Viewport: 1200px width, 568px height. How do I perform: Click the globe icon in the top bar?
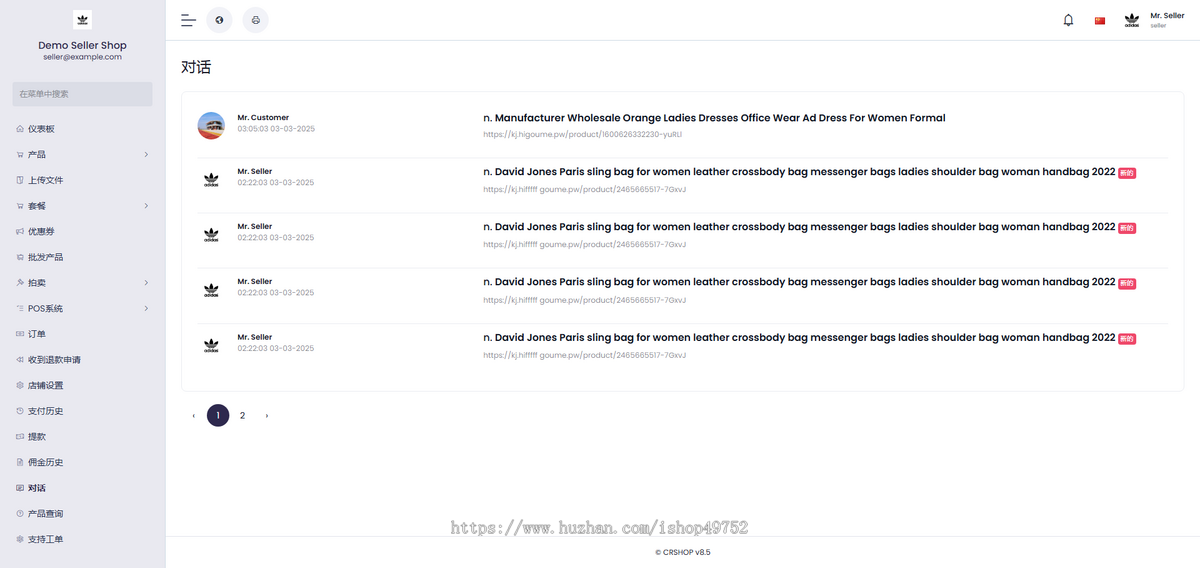point(219,20)
